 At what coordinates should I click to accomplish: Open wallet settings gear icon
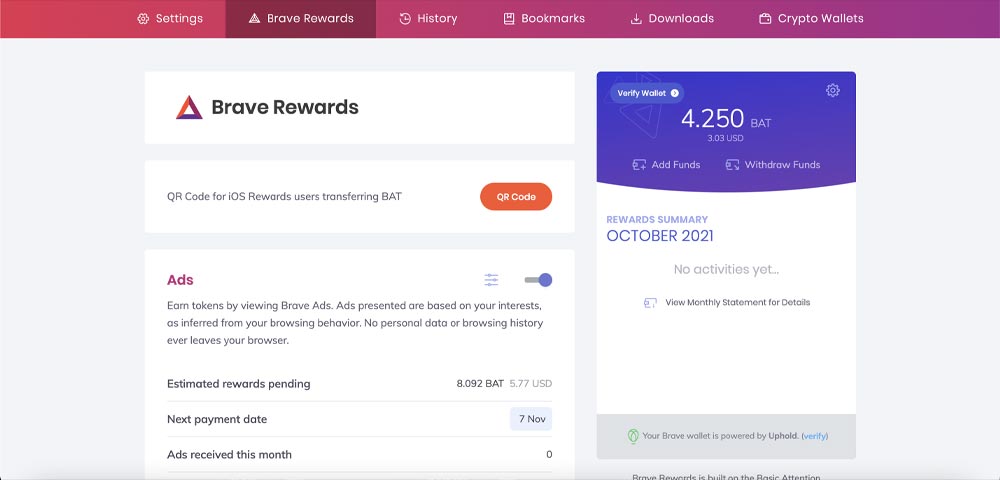point(832,91)
